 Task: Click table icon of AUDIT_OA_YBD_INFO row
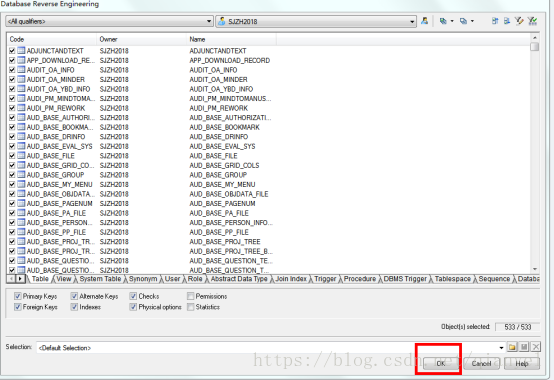[21, 89]
